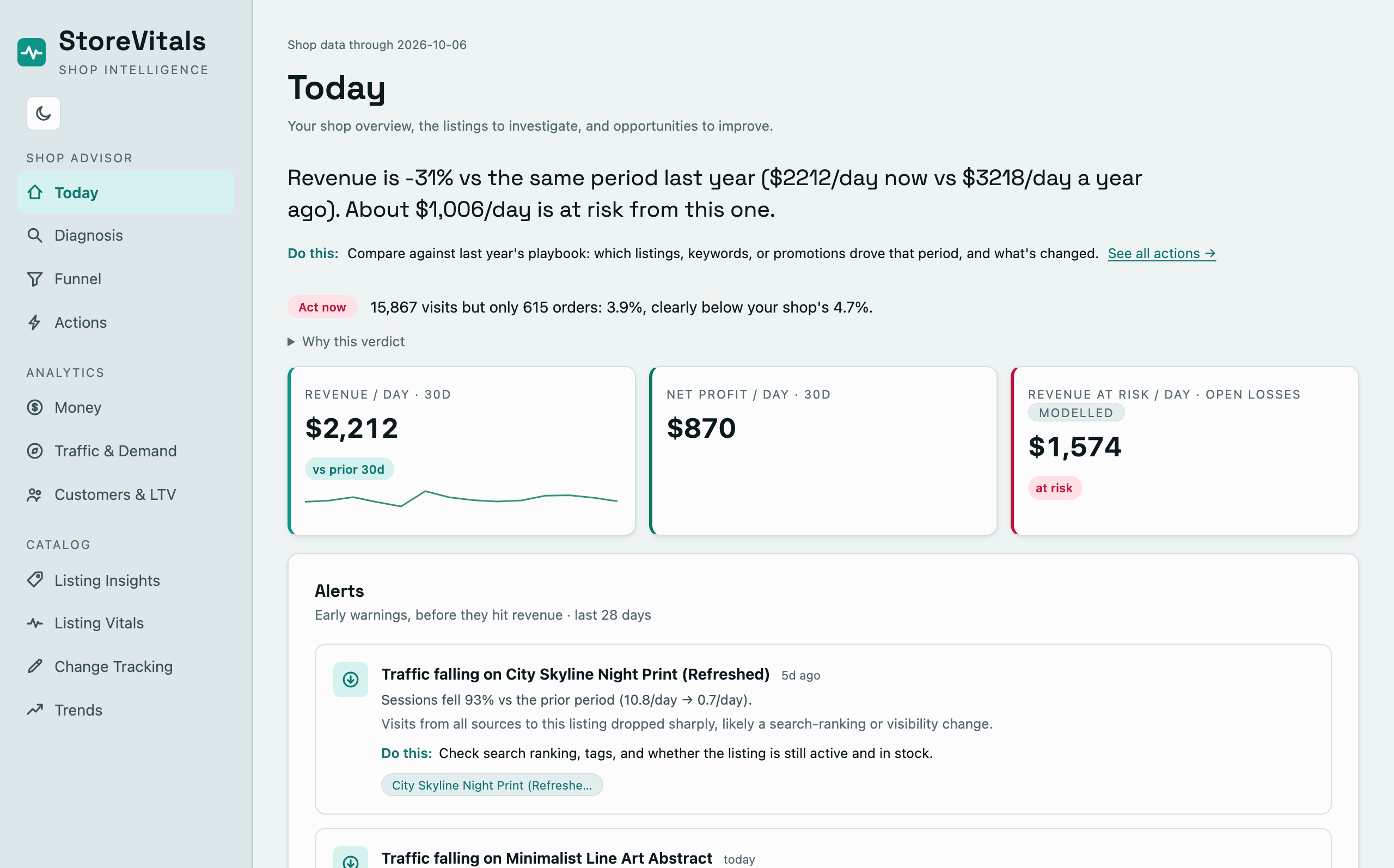The width and height of the screenshot is (1394, 868).
Task: Click the at risk badge
Action: tap(1055, 488)
